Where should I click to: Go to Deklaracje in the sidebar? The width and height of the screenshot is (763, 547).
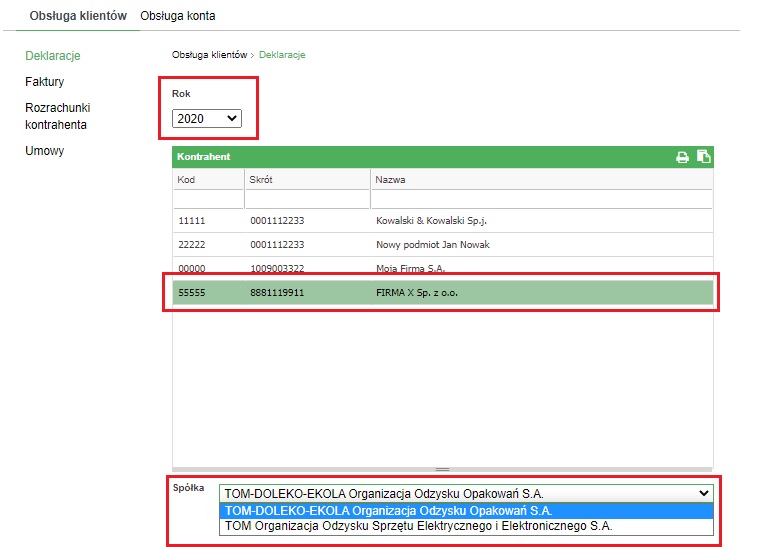point(52,56)
